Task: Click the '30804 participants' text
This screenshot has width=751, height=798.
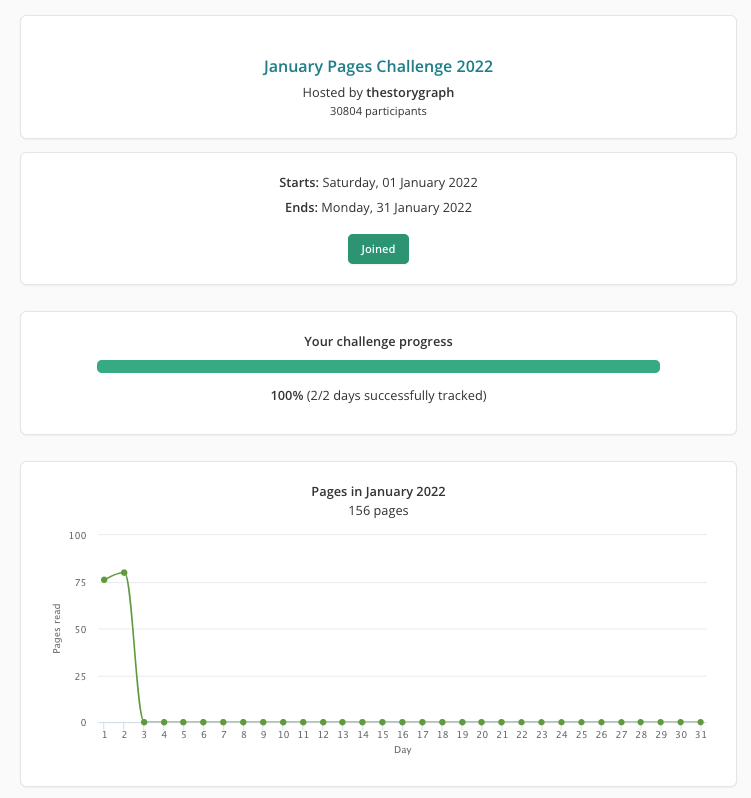Action: click(x=378, y=111)
